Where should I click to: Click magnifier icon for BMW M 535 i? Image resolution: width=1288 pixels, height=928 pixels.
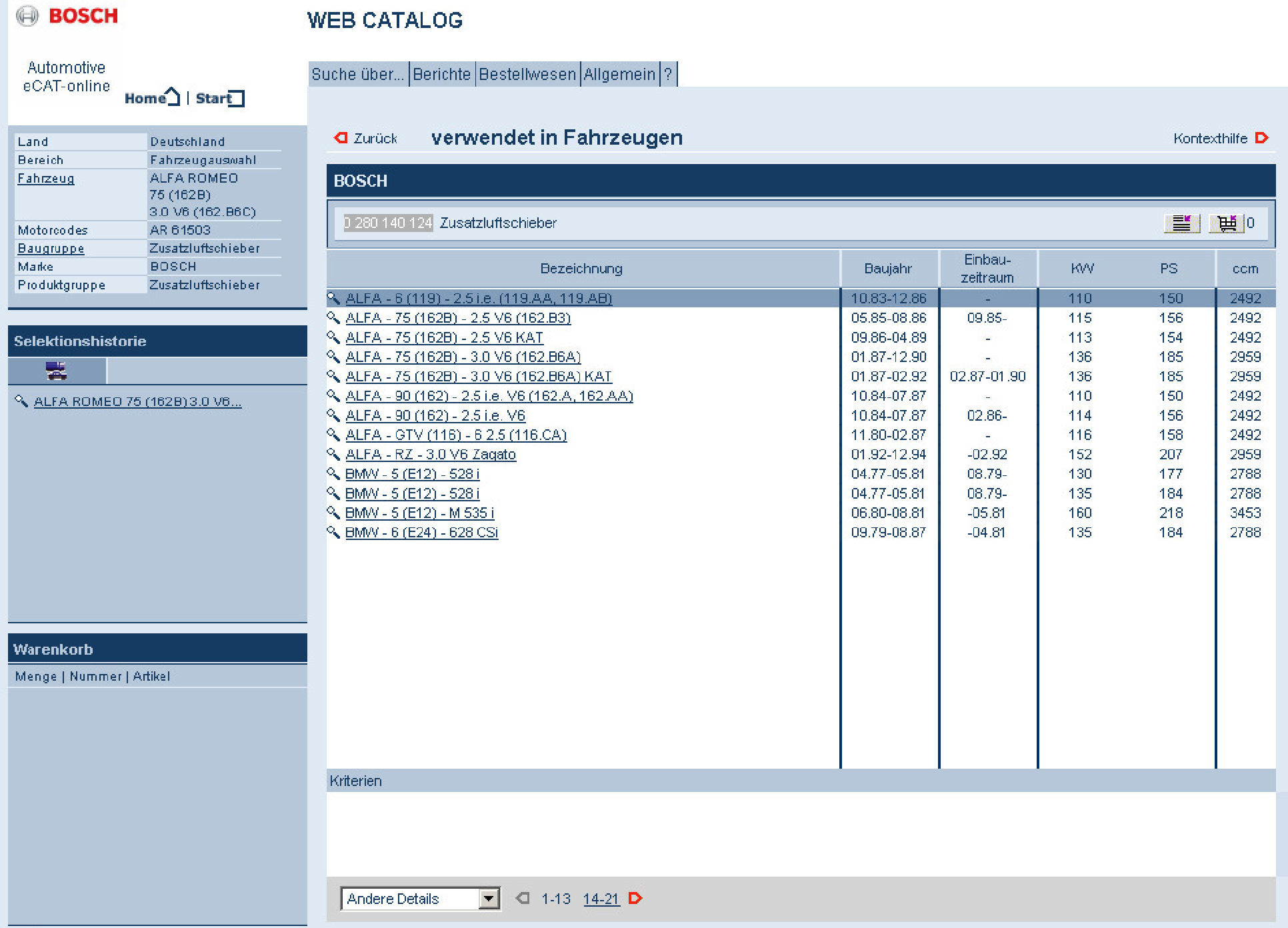[333, 513]
